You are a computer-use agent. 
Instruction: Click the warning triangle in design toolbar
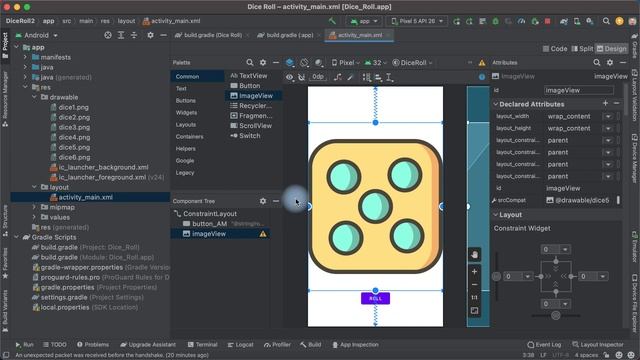click(482, 62)
